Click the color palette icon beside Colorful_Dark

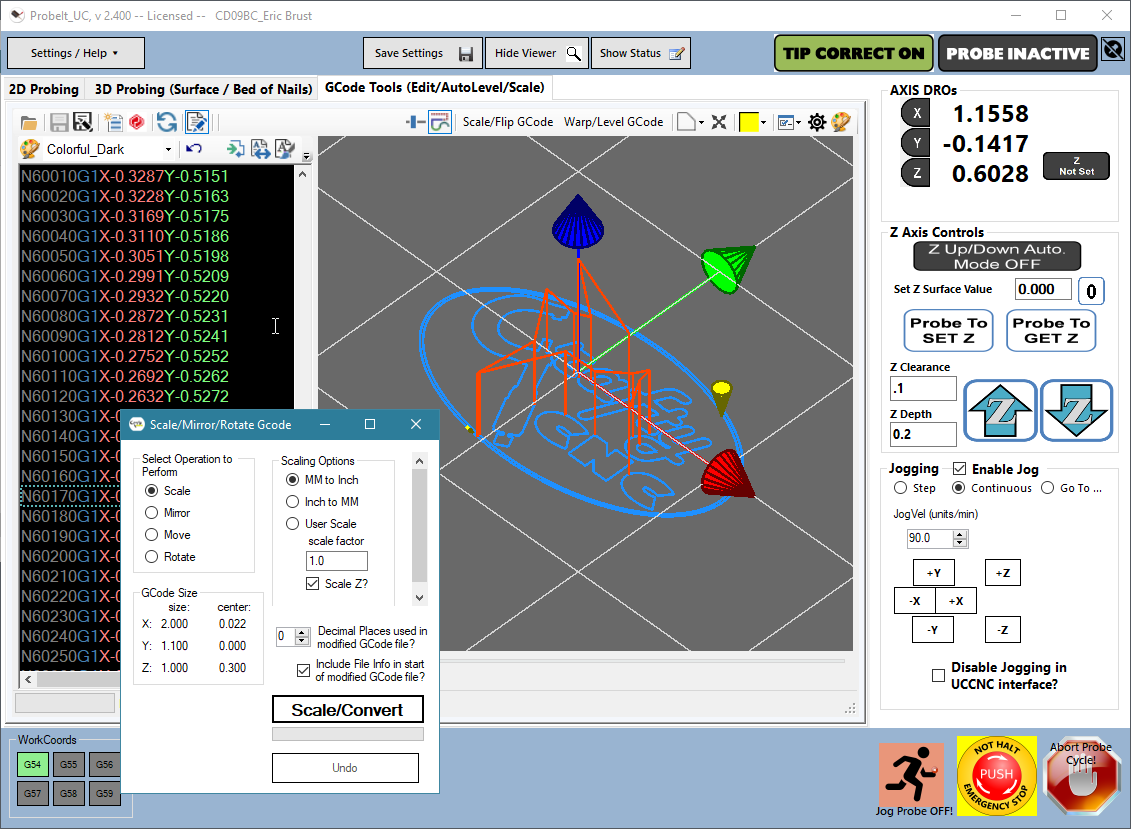click(30, 149)
